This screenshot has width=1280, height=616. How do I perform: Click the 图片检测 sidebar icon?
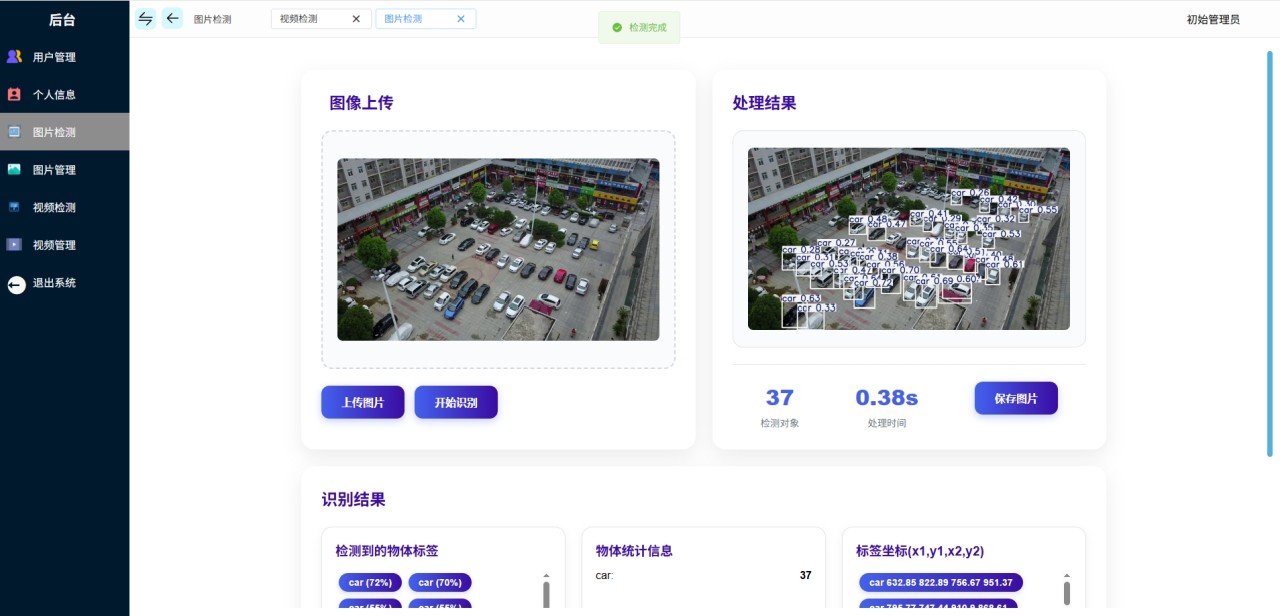coord(14,132)
